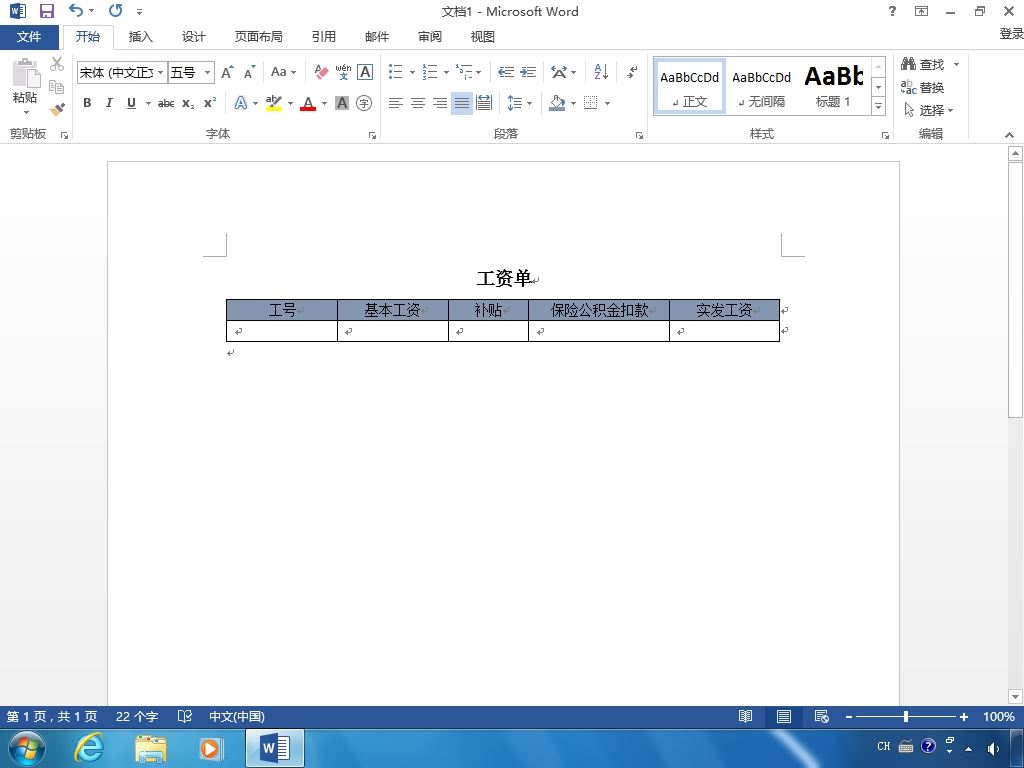Click the Enclose Characters icon
Viewport: 1024px width, 768px height.
(364, 103)
